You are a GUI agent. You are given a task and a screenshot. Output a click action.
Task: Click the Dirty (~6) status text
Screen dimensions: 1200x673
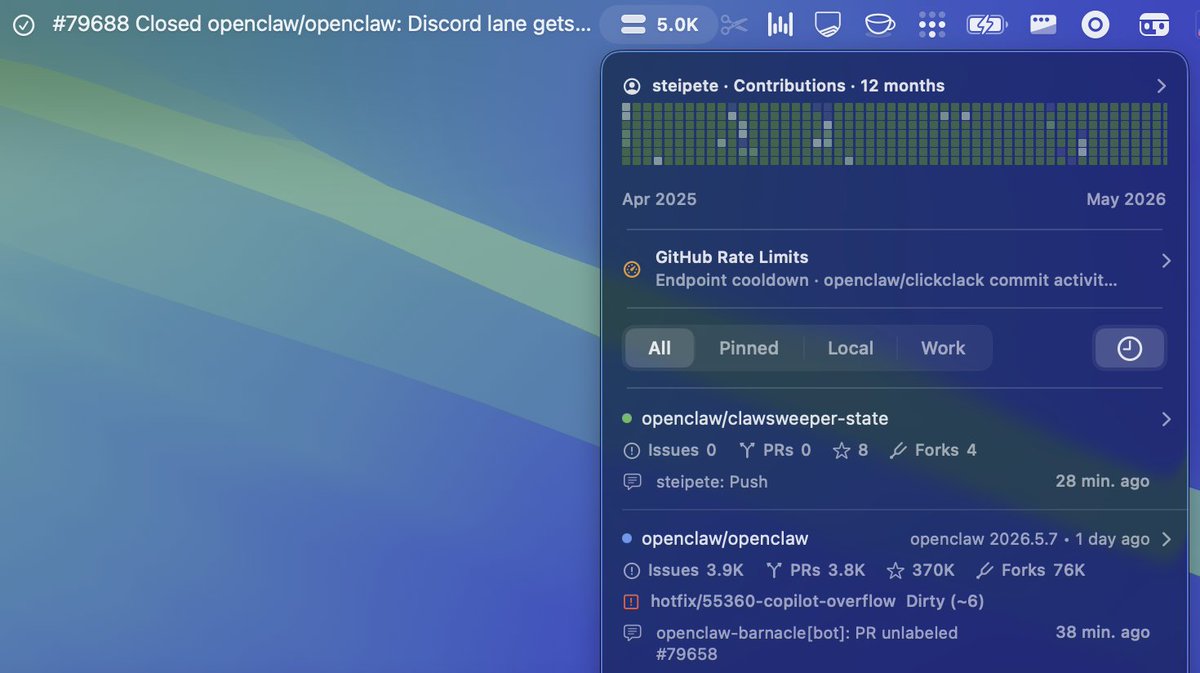click(945, 601)
